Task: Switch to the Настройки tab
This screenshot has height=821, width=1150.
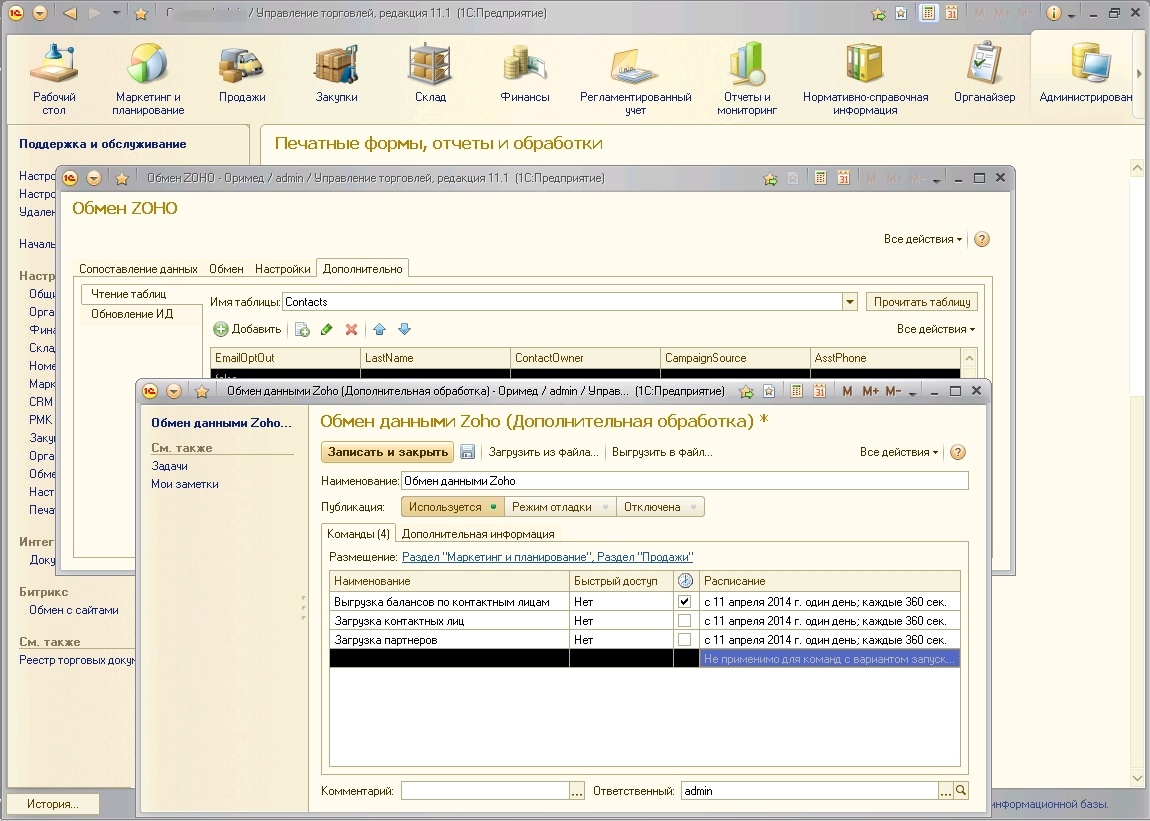Action: coord(282,269)
